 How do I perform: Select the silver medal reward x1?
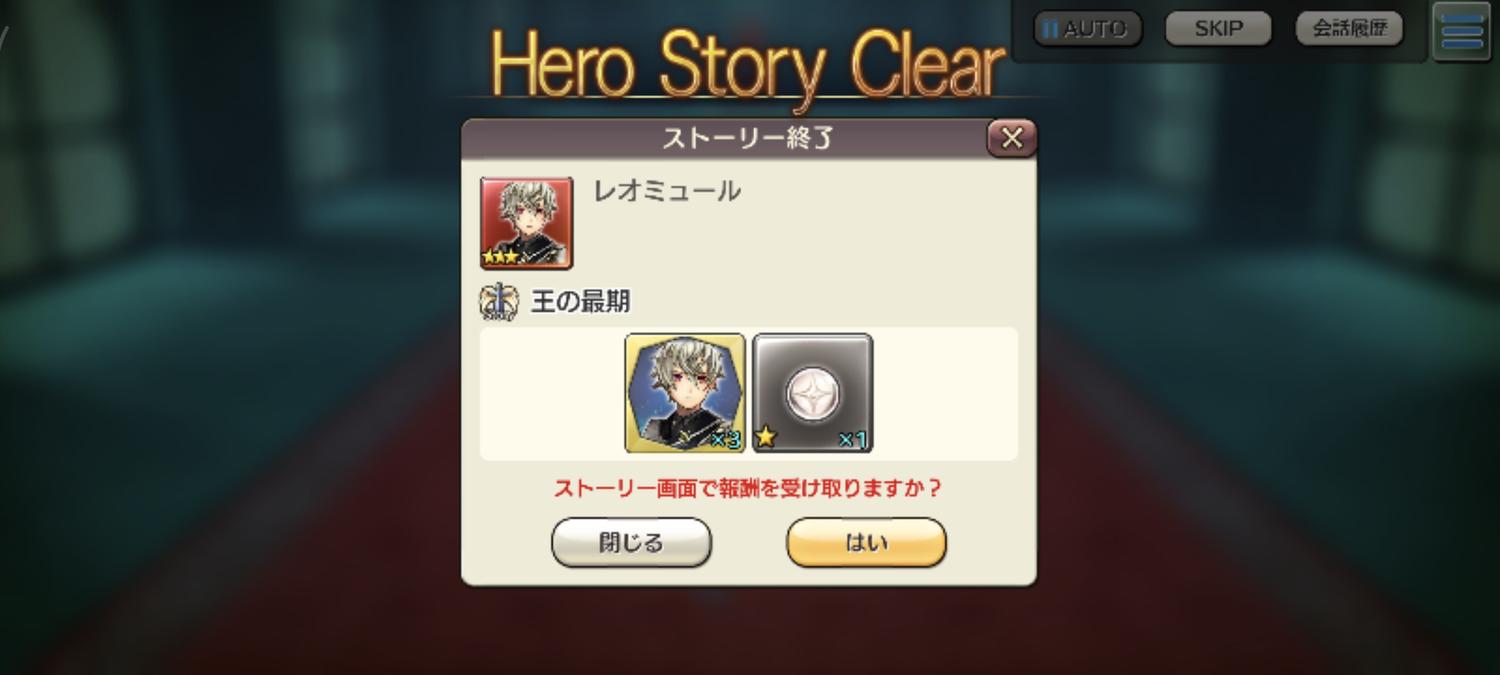coord(812,393)
